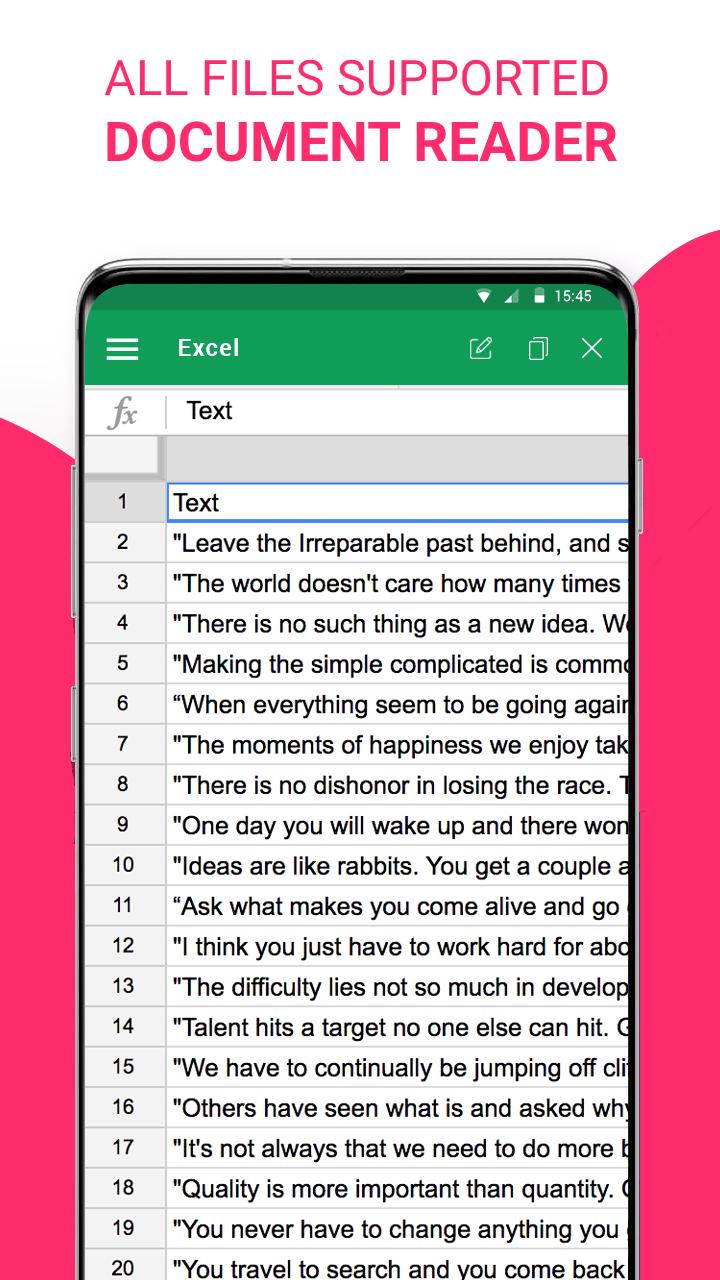Select row header 10
This screenshot has width=720, height=1280.
124,866
